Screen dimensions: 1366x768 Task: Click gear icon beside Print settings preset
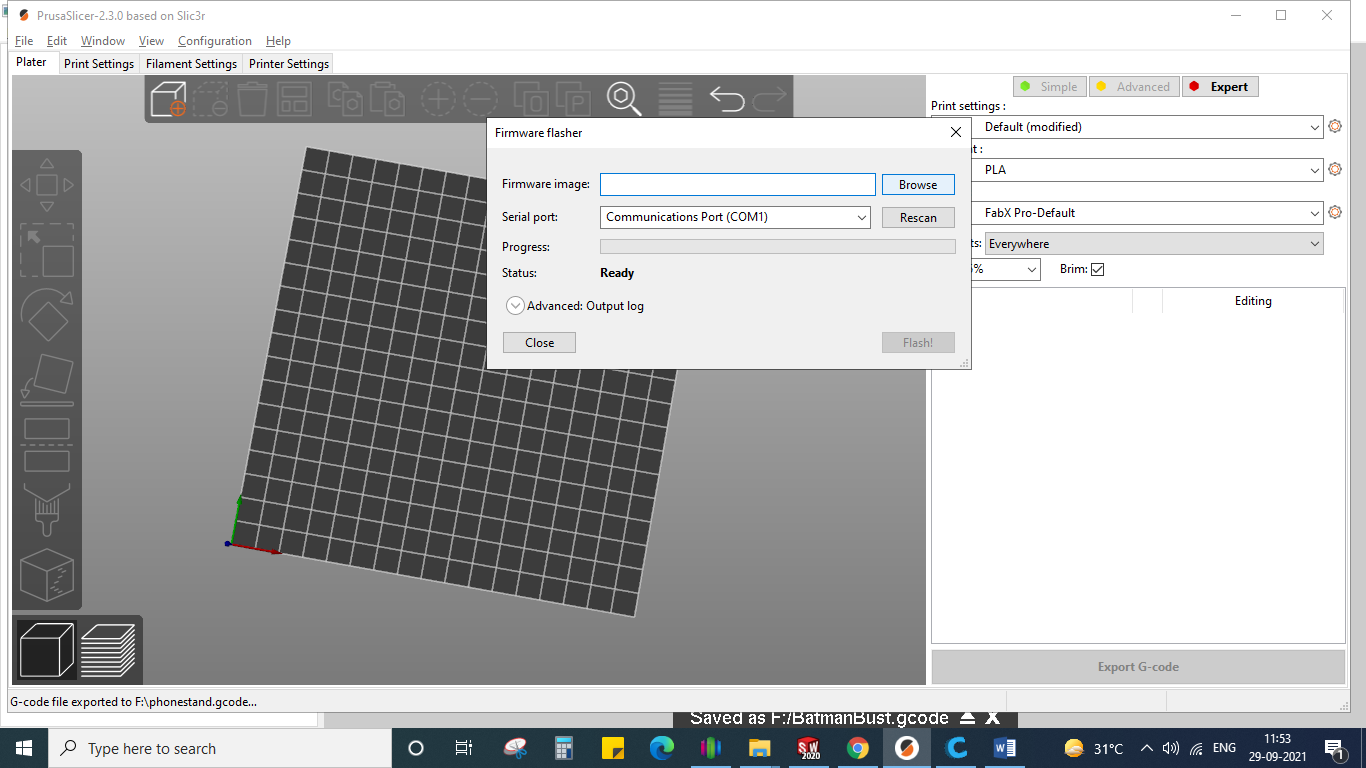1334,127
